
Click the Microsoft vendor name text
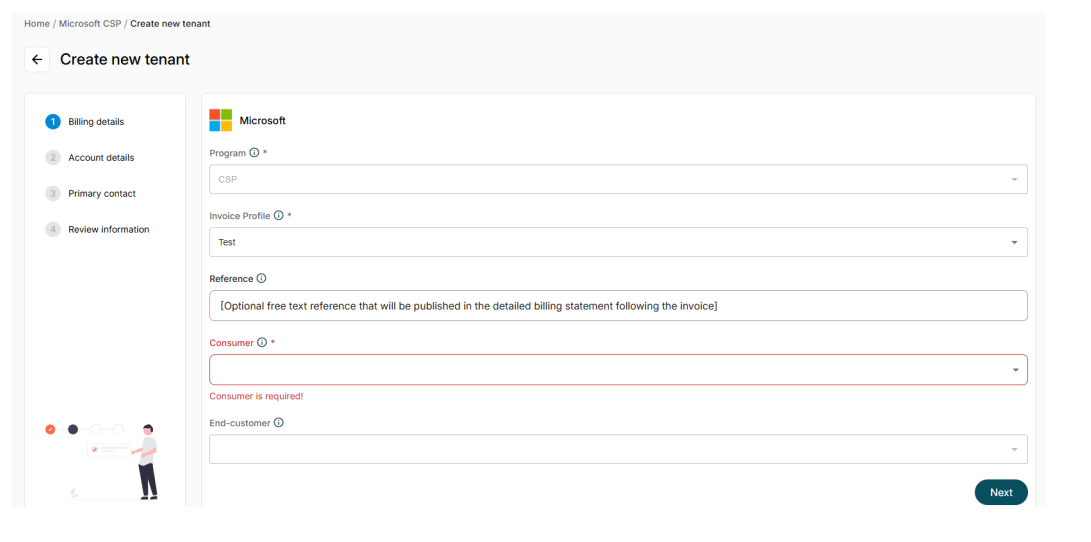click(262, 120)
